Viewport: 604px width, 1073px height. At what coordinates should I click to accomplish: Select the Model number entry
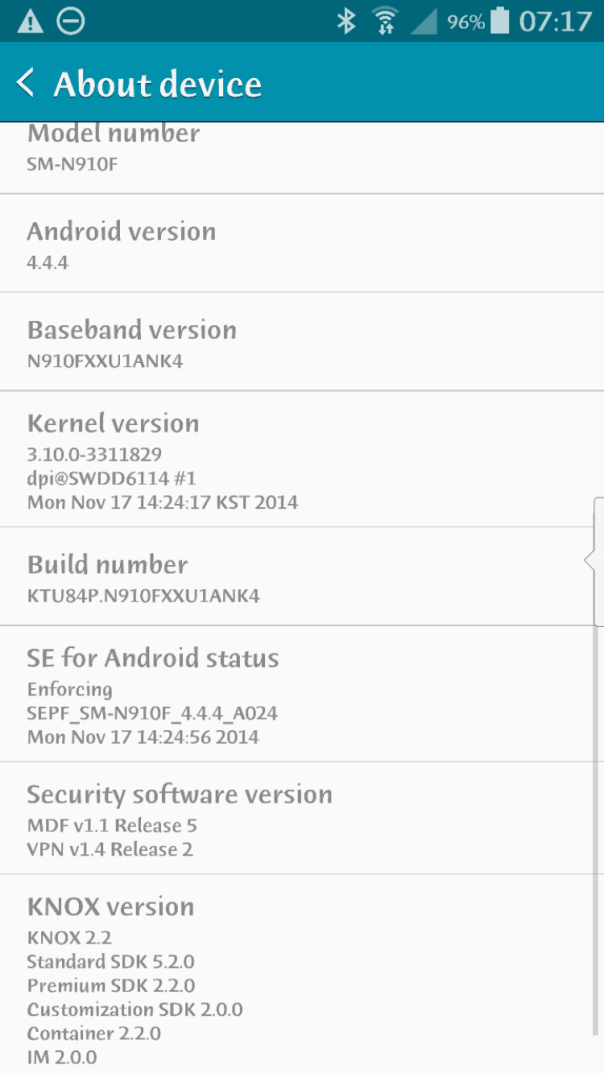[300, 148]
